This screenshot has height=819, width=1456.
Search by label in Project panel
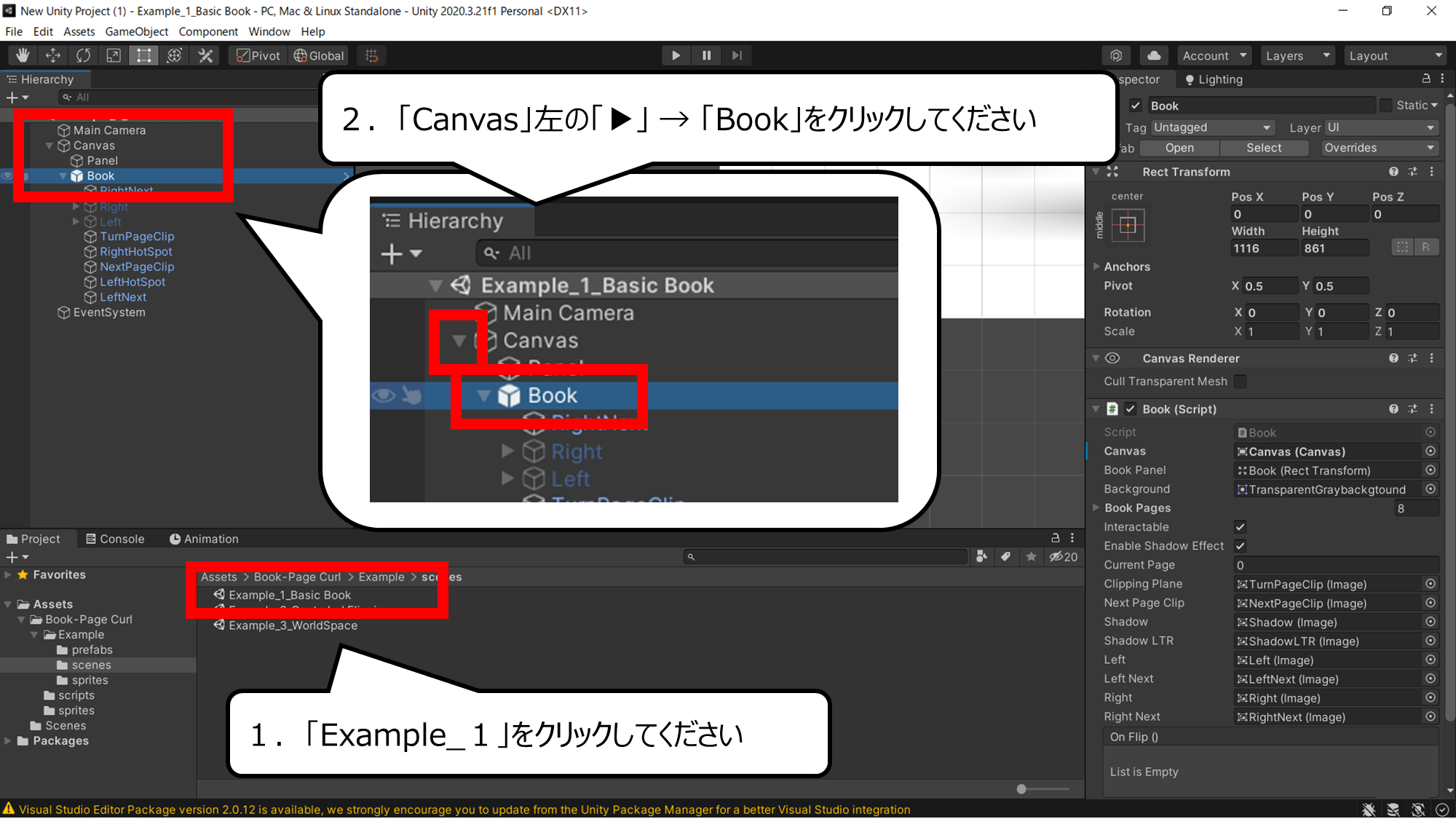pyautogui.click(x=1005, y=557)
